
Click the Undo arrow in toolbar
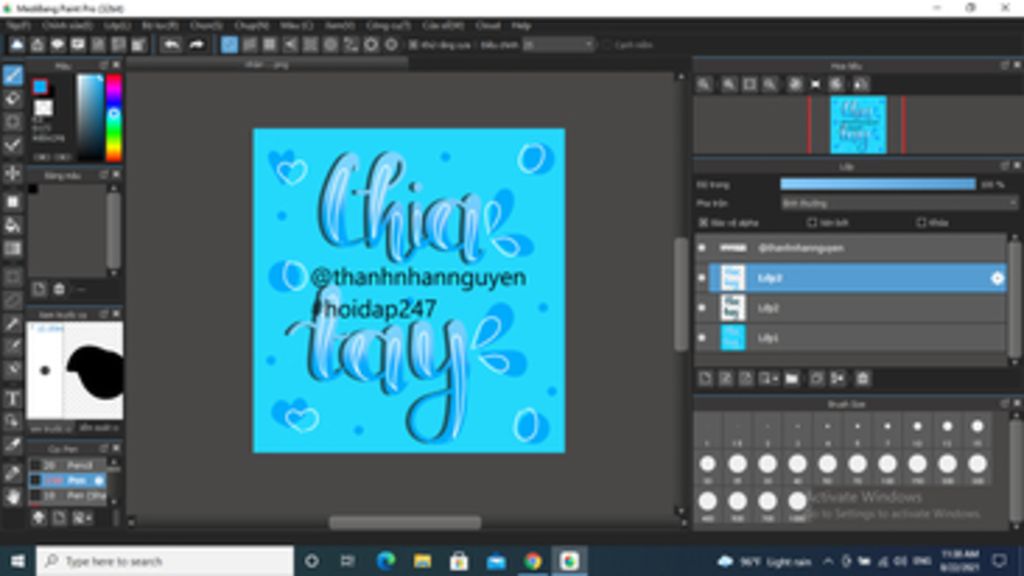(171, 44)
